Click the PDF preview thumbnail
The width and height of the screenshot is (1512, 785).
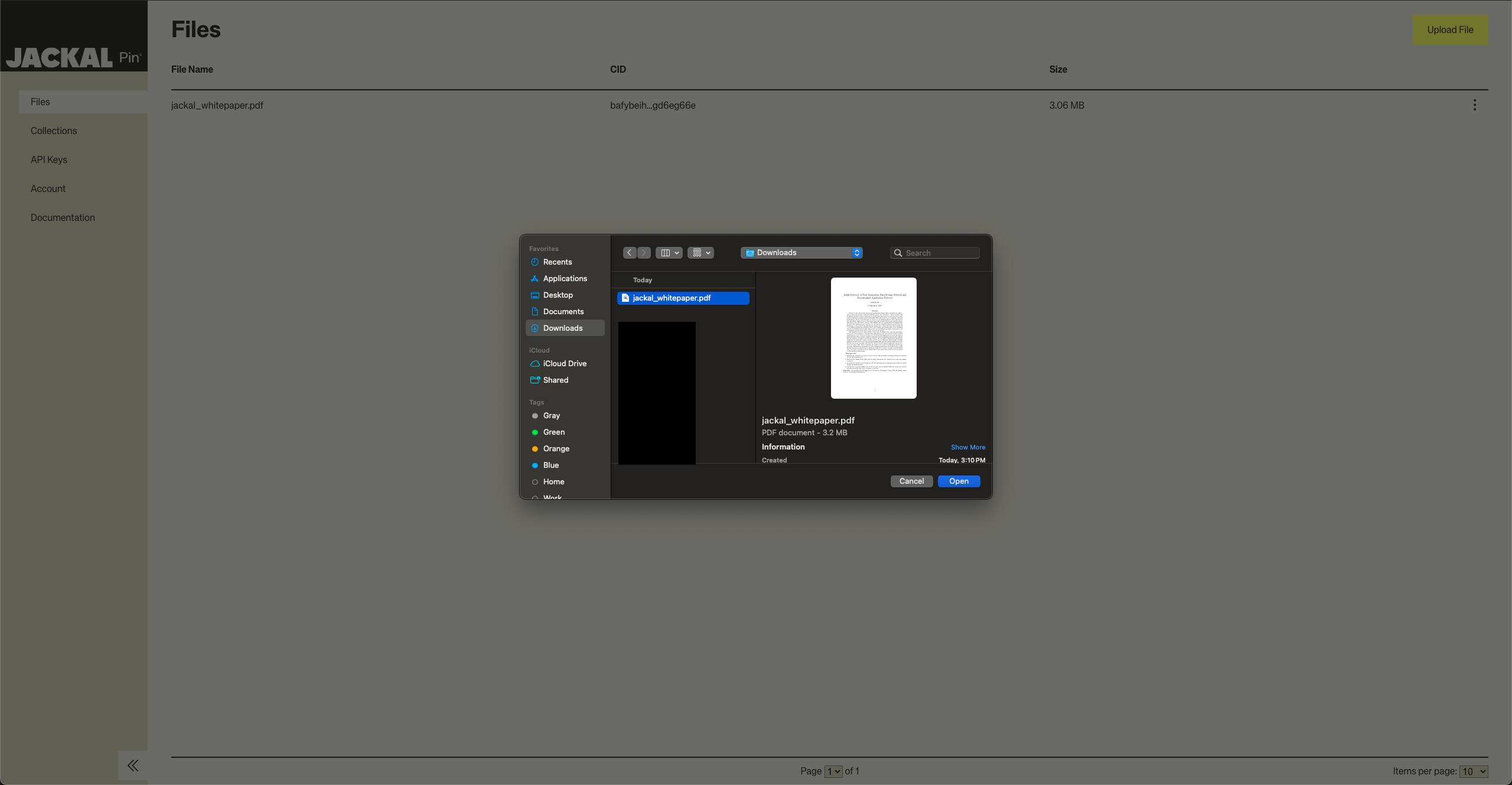click(874, 338)
